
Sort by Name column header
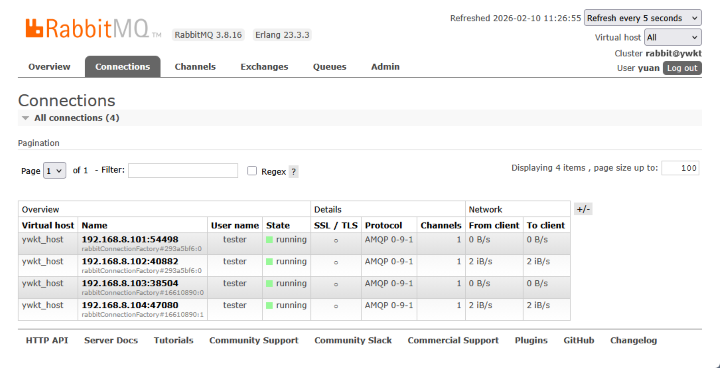(x=95, y=226)
